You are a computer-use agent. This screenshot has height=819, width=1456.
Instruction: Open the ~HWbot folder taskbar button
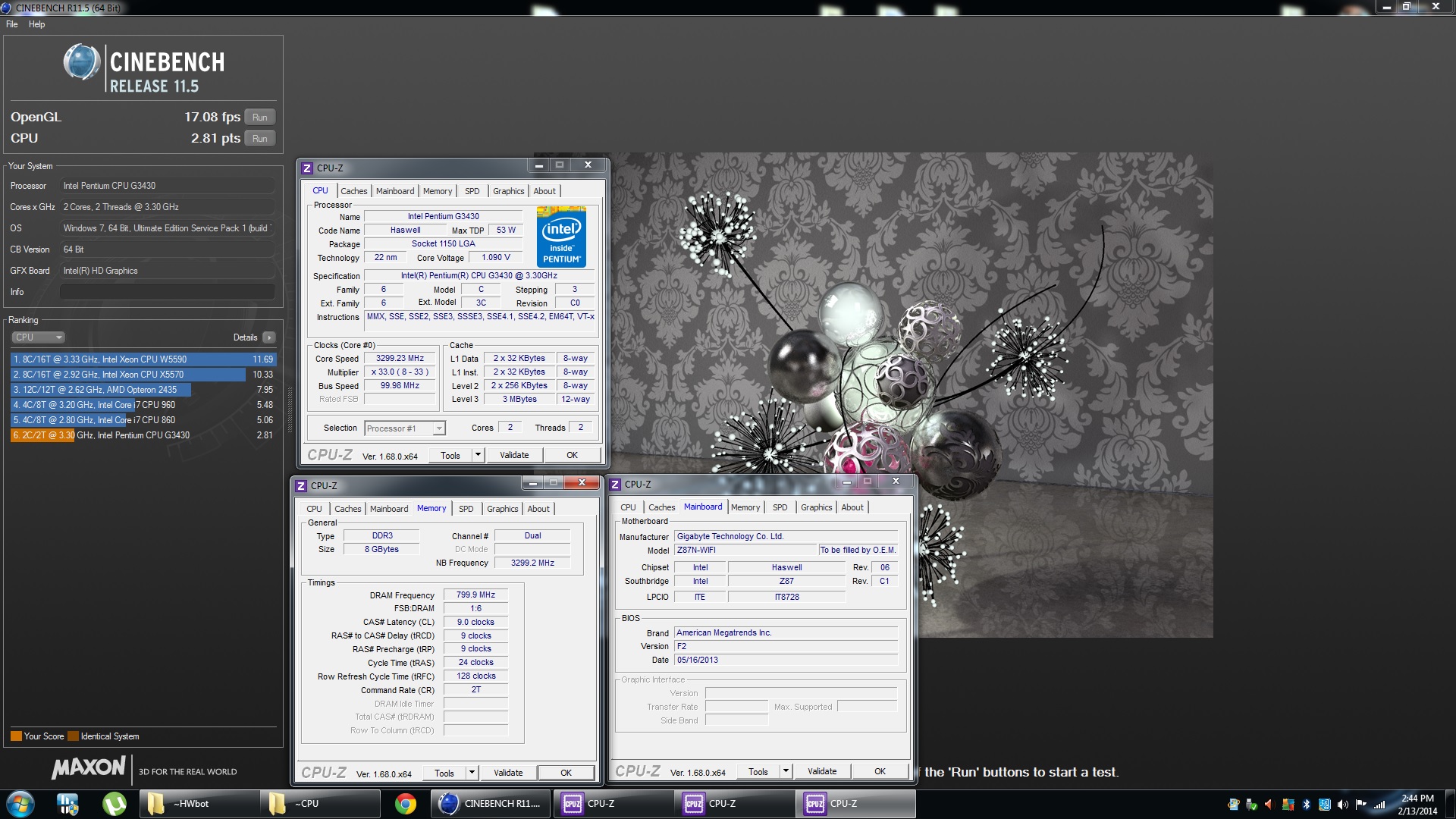click(x=199, y=804)
